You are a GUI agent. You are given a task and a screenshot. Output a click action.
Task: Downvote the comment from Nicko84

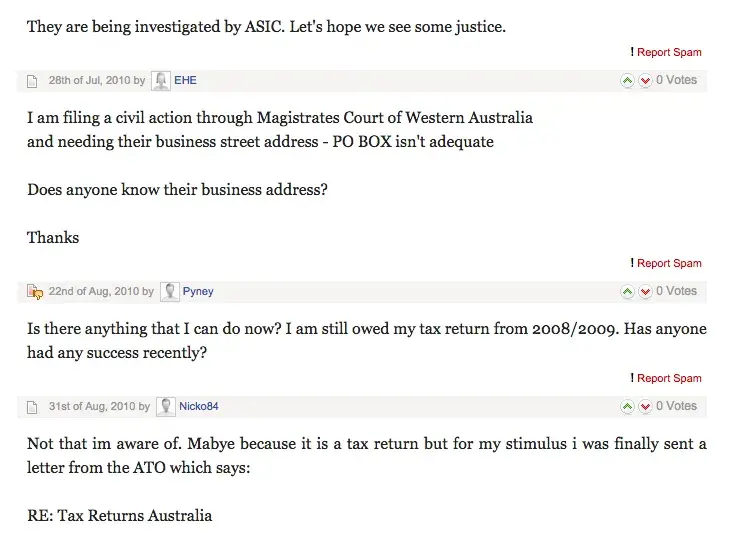point(645,407)
